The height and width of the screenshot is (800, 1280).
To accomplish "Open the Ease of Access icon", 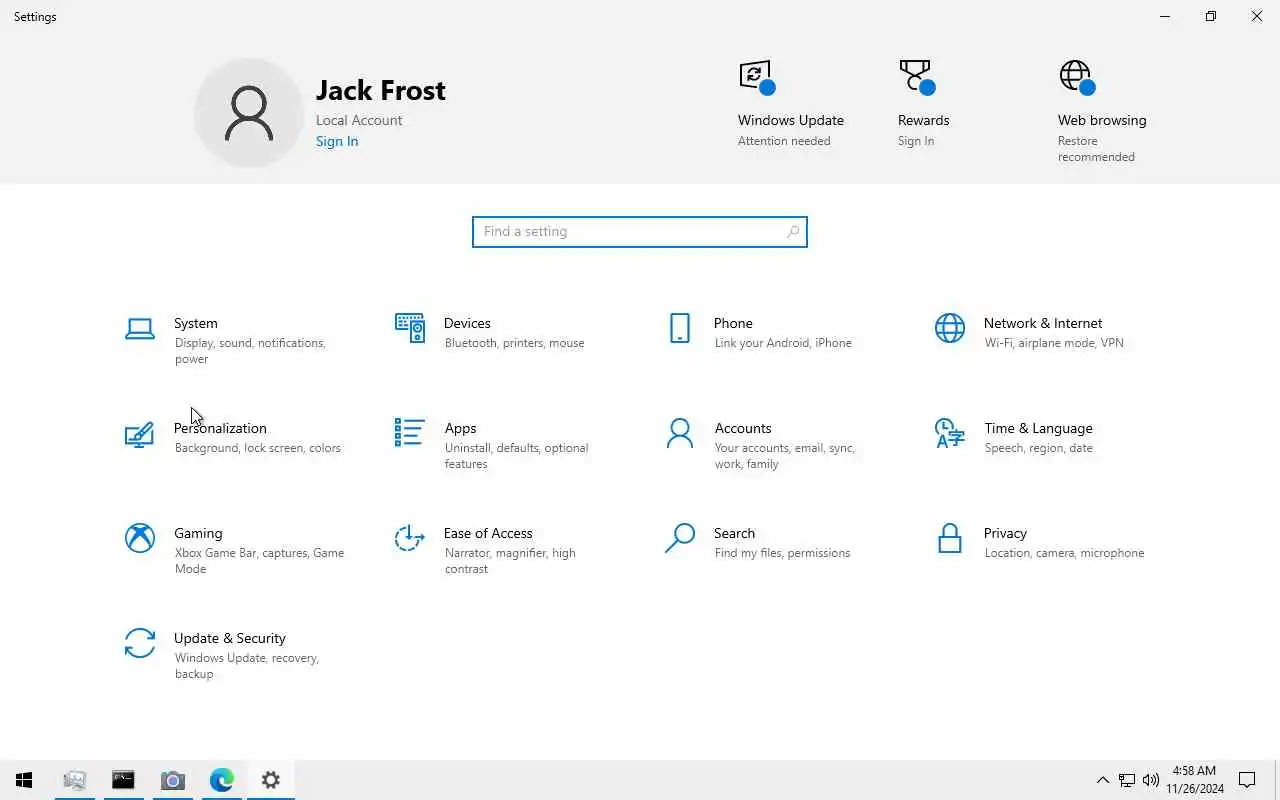I will 410,538.
